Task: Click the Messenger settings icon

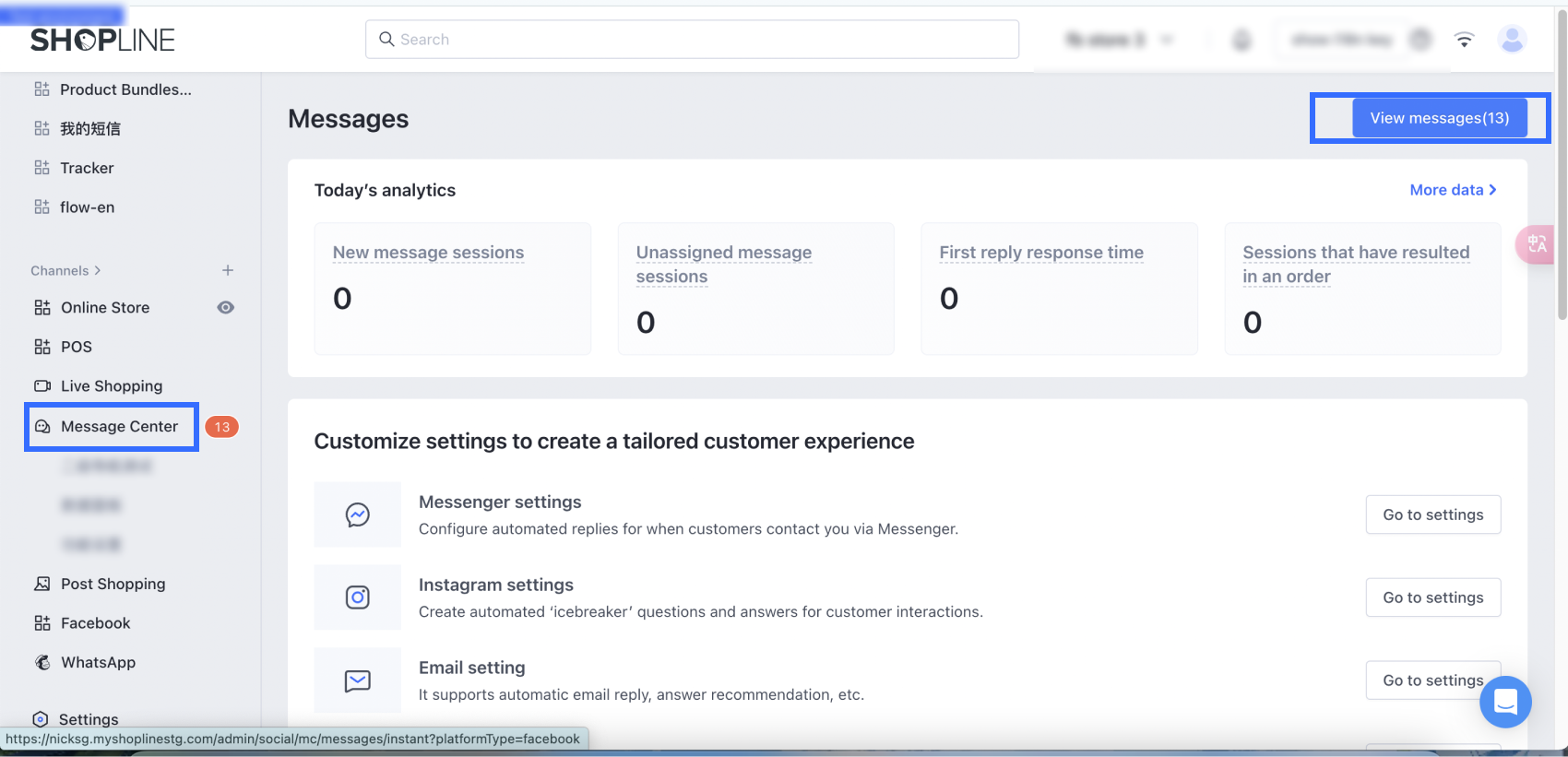Action: (357, 515)
